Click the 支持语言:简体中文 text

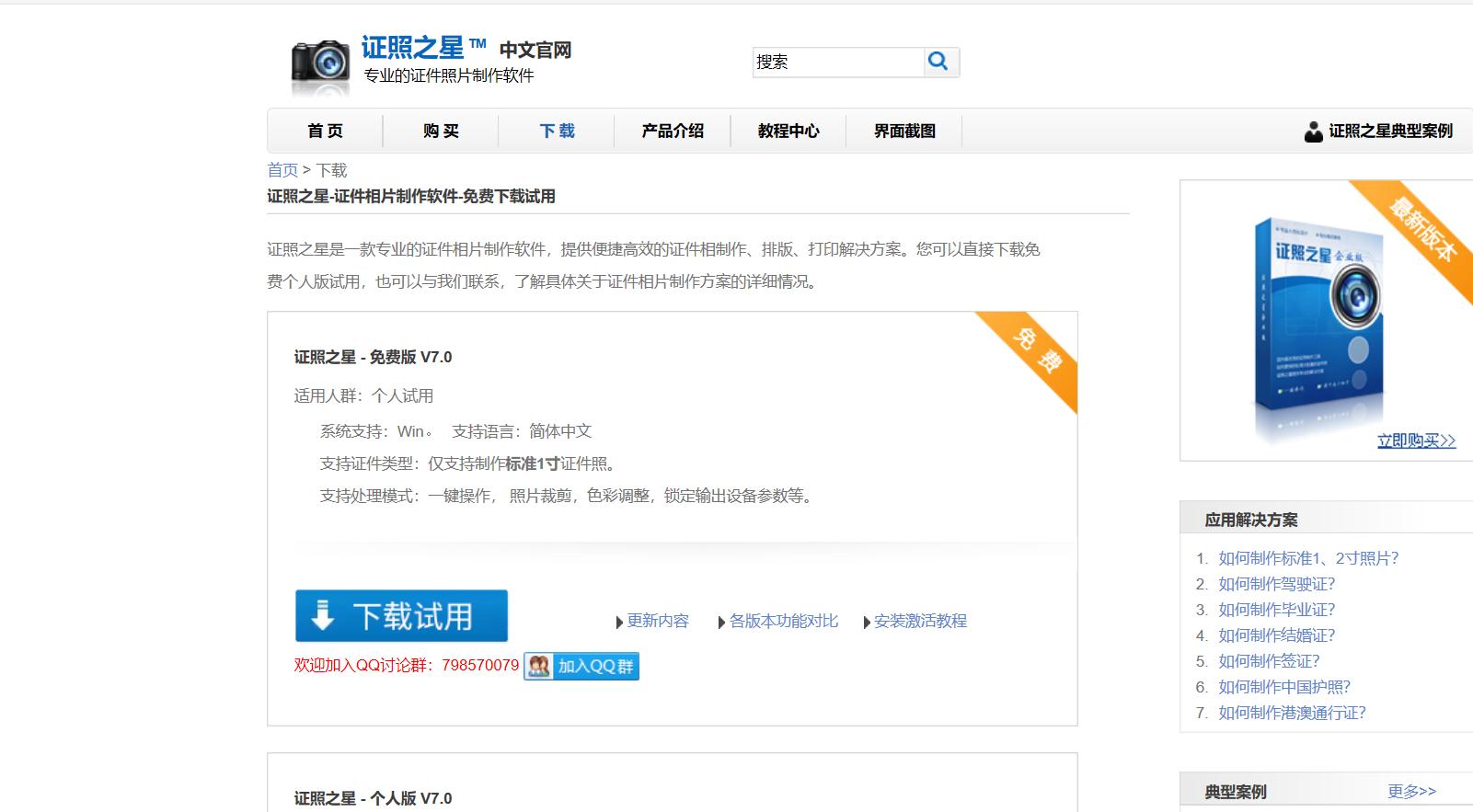coord(522,431)
